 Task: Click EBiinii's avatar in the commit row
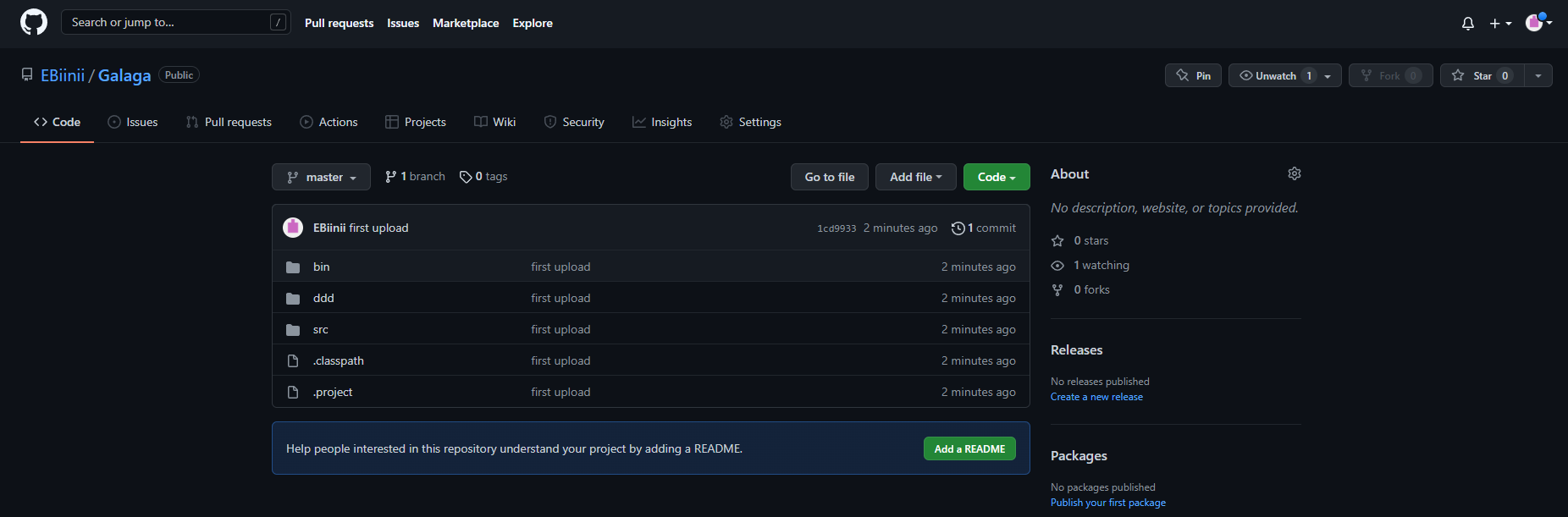(293, 228)
